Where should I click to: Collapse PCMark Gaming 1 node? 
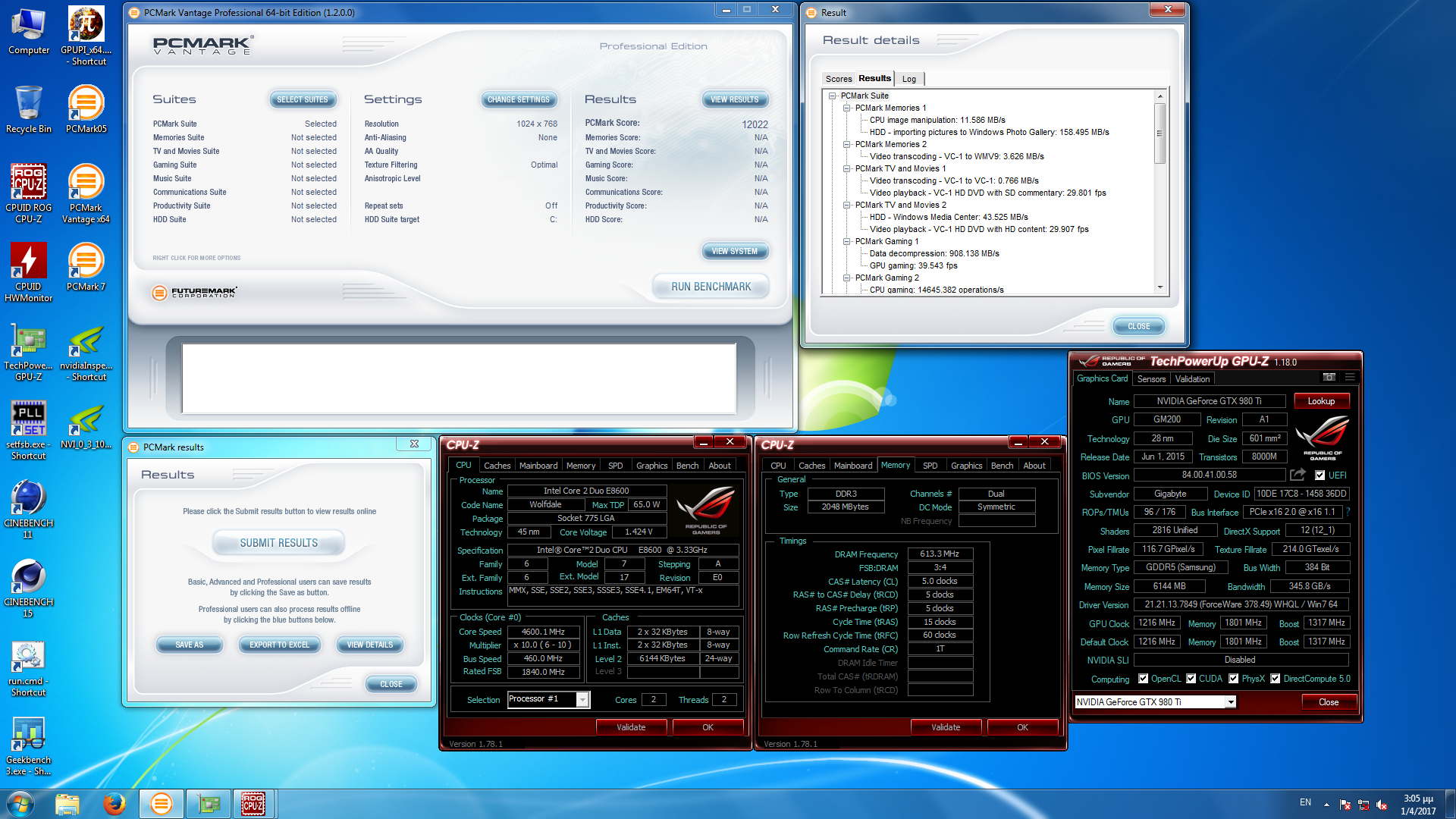(847, 241)
